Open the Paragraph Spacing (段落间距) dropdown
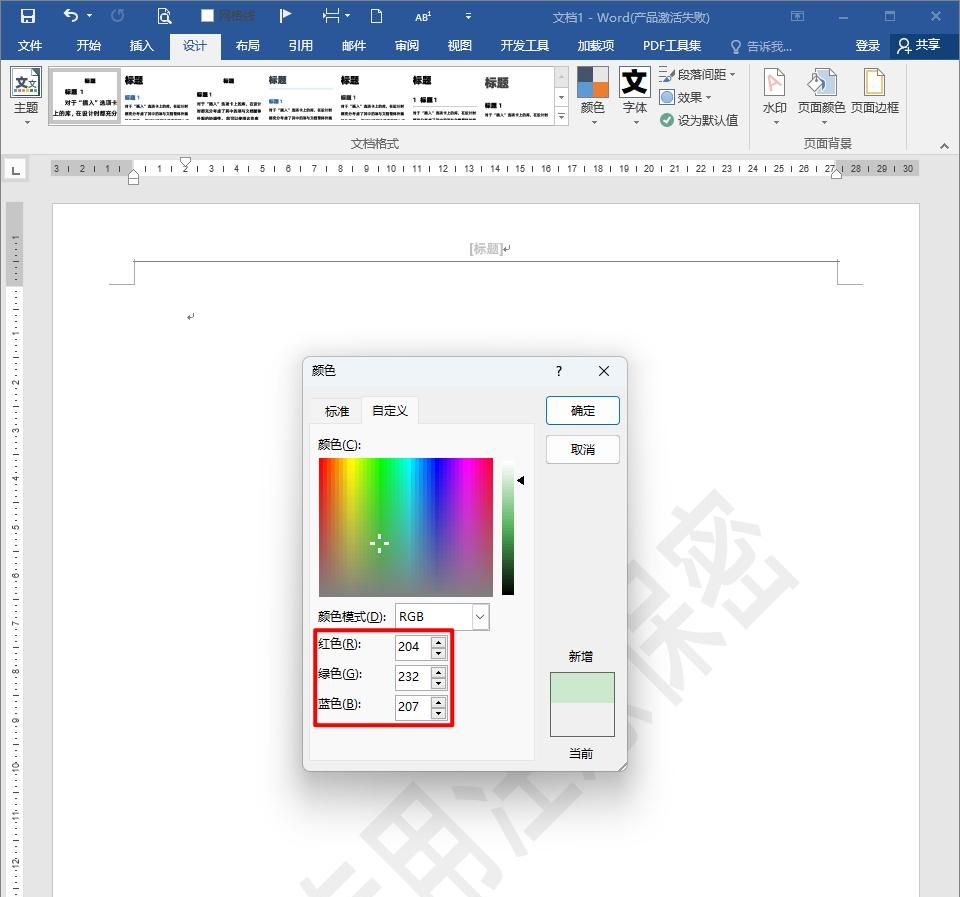This screenshot has height=897, width=960. pos(700,74)
